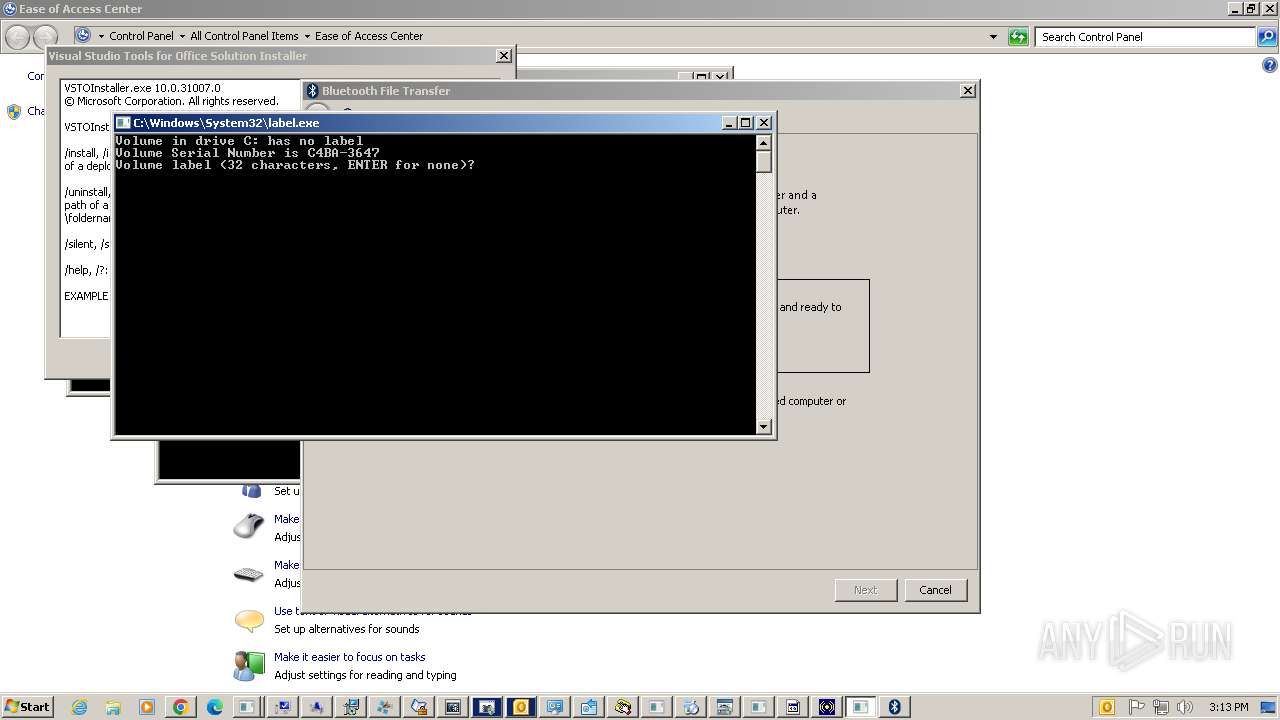Click 'Set up alternatives for sounds' text
1280x720 pixels.
[x=347, y=629]
